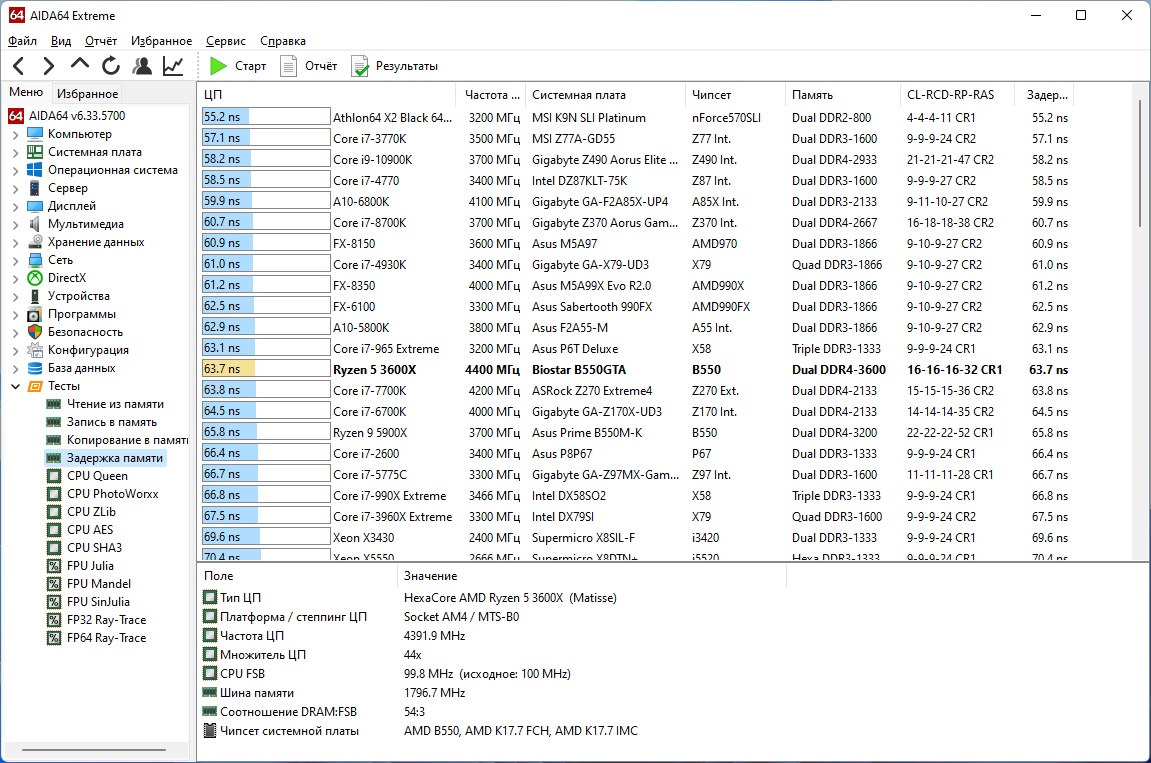The image size is (1151, 763).
Task: Open the Справка menu
Action: (x=283, y=41)
